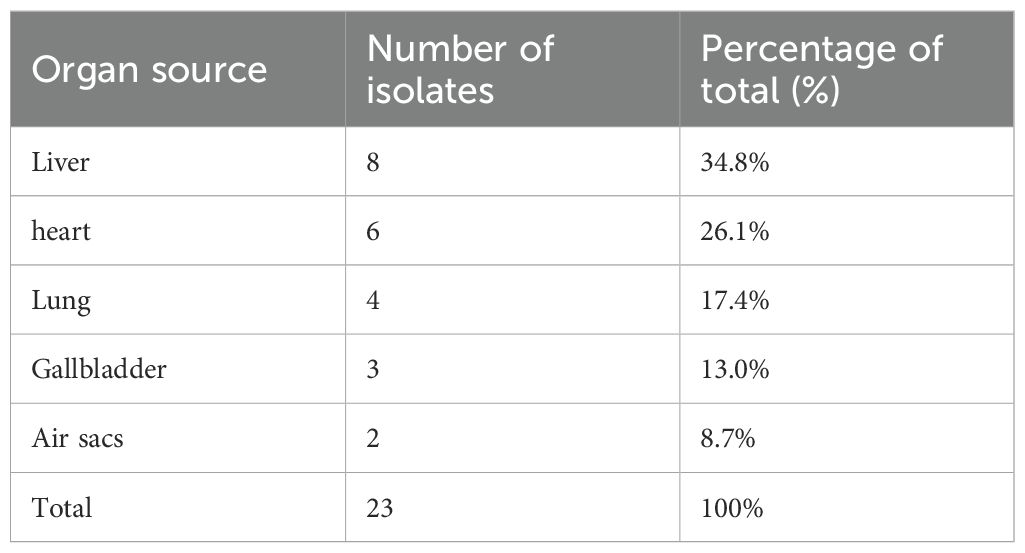The width and height of the screenshot is (1025, 553).
Task: Click the 'heart' organ cell
Action: [x=62, y=230]
